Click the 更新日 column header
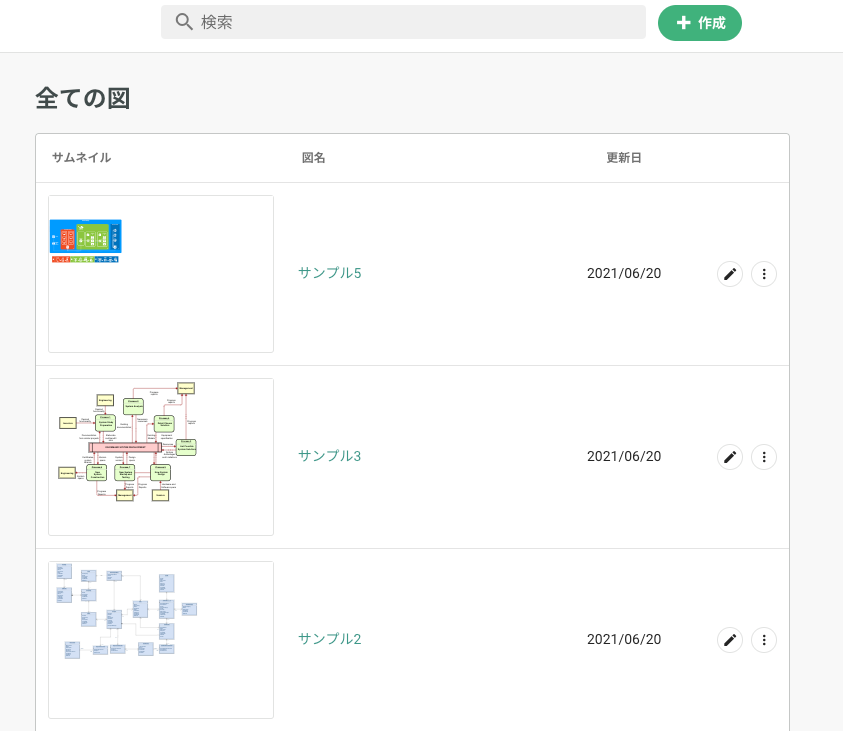 [x=623, y=158]
